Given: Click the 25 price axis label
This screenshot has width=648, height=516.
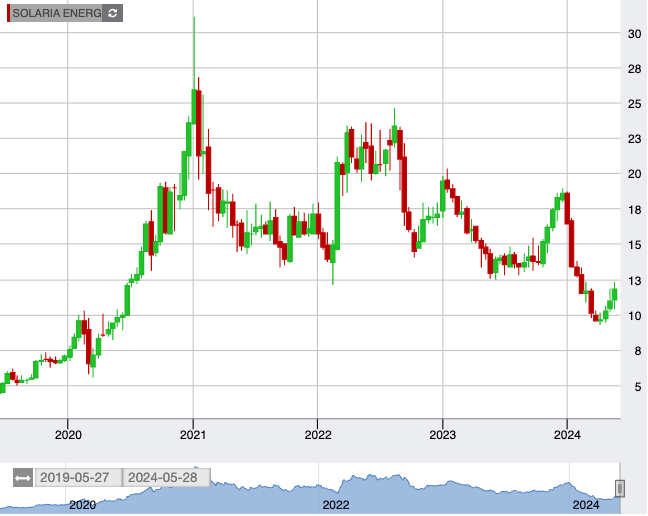Looking at the screenshot, I should coord(634,104).
